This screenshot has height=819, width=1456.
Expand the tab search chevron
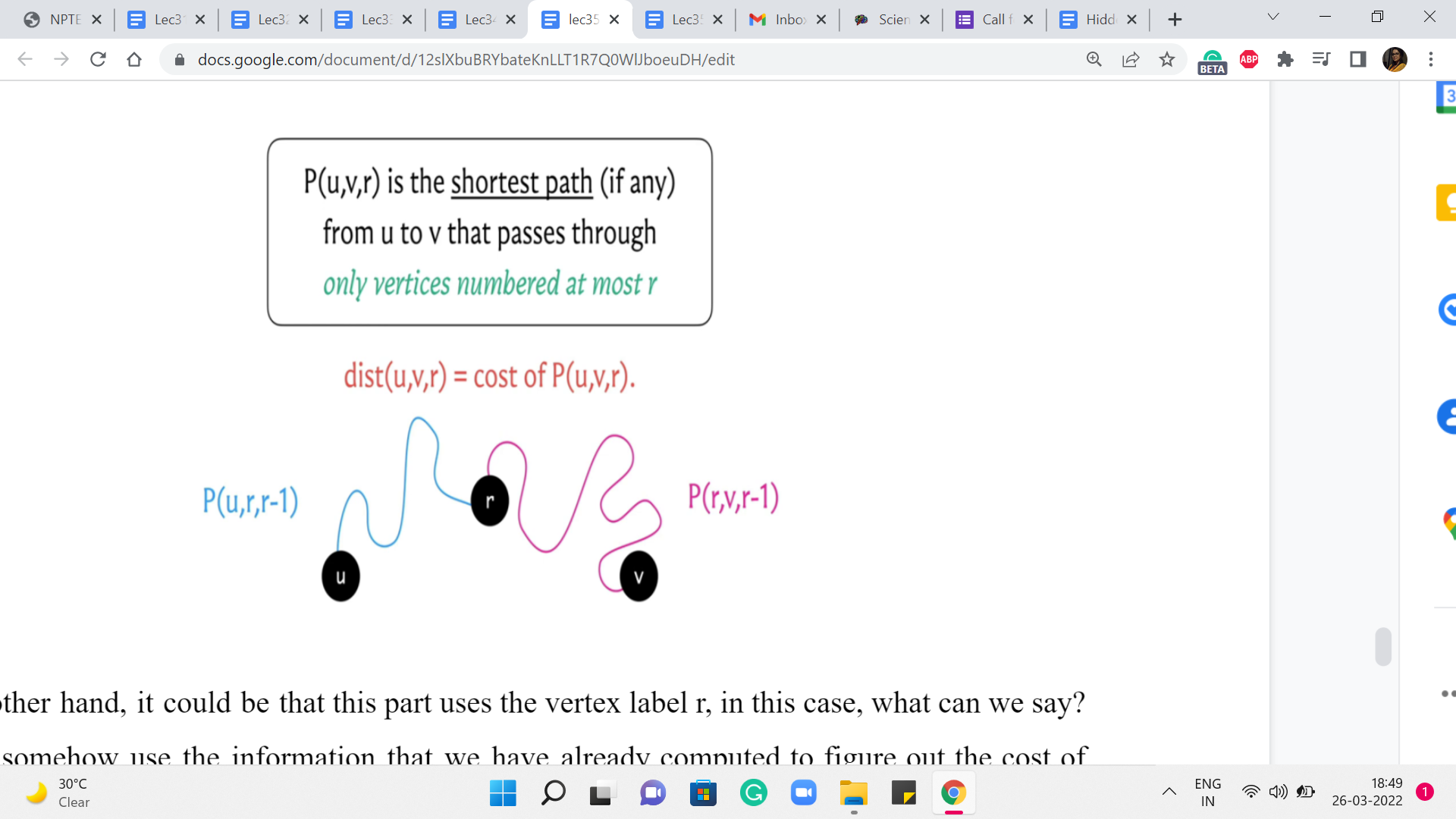pos(1273,17)
